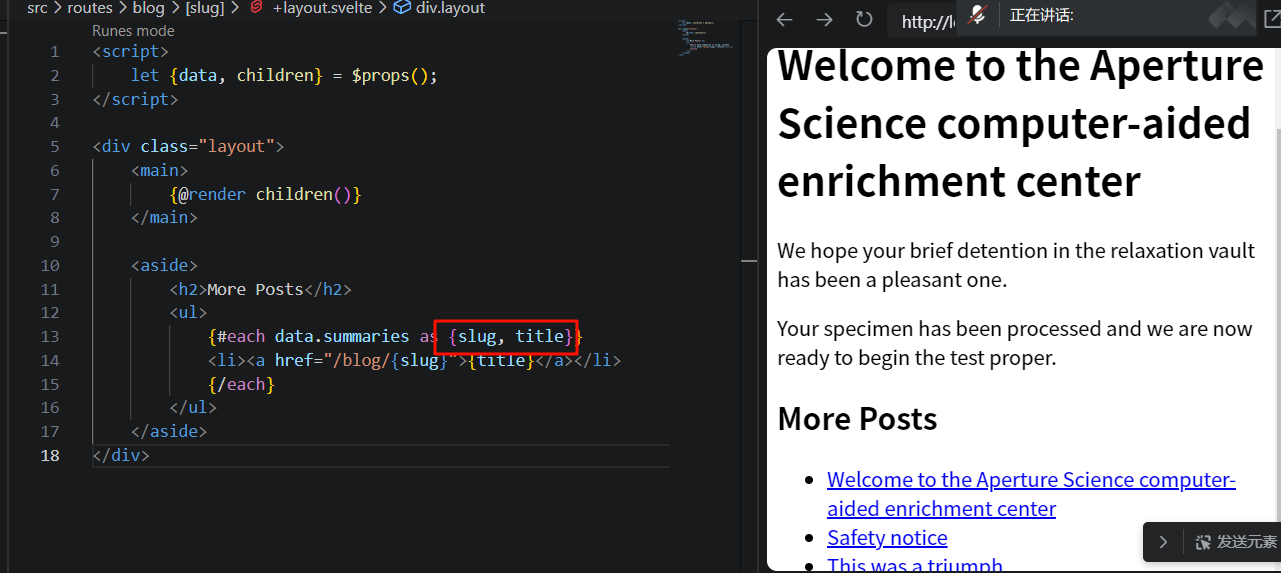Expand the floating panel chevron arrow

point(1162,542)
